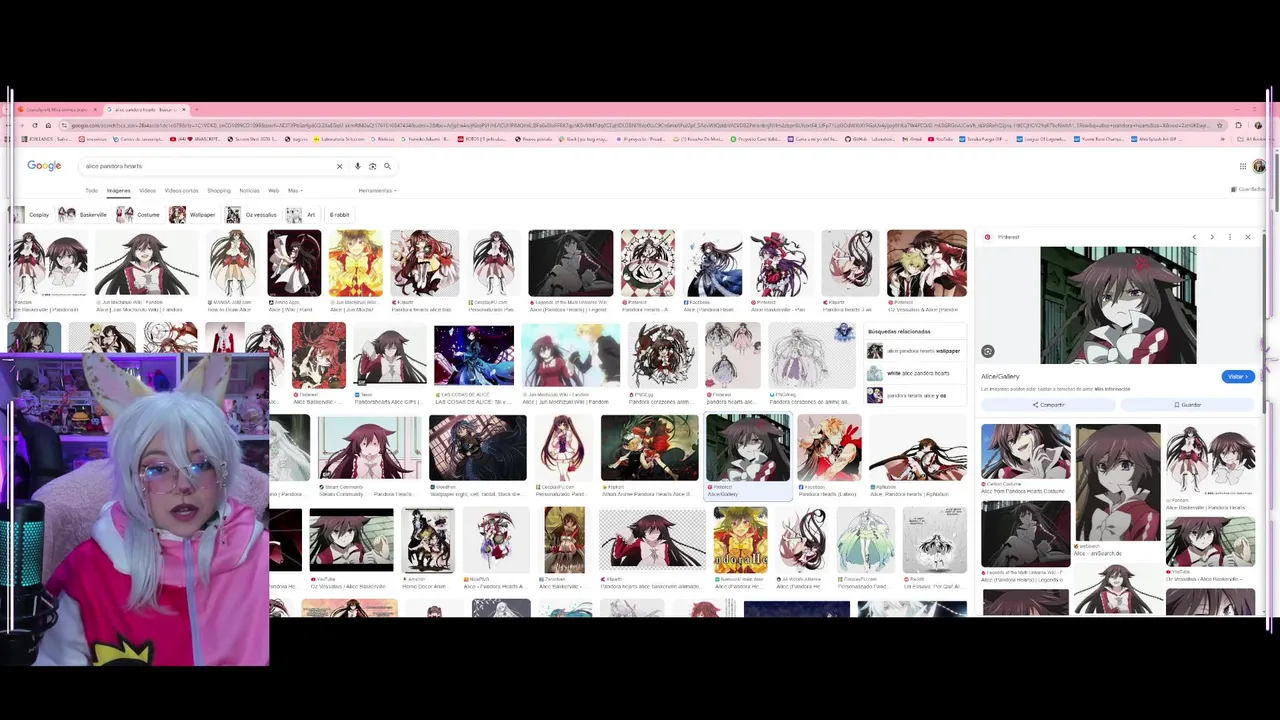1280x720 pixels.
Task: Reload the page in the browser toolbar
Action: point(37,125)
